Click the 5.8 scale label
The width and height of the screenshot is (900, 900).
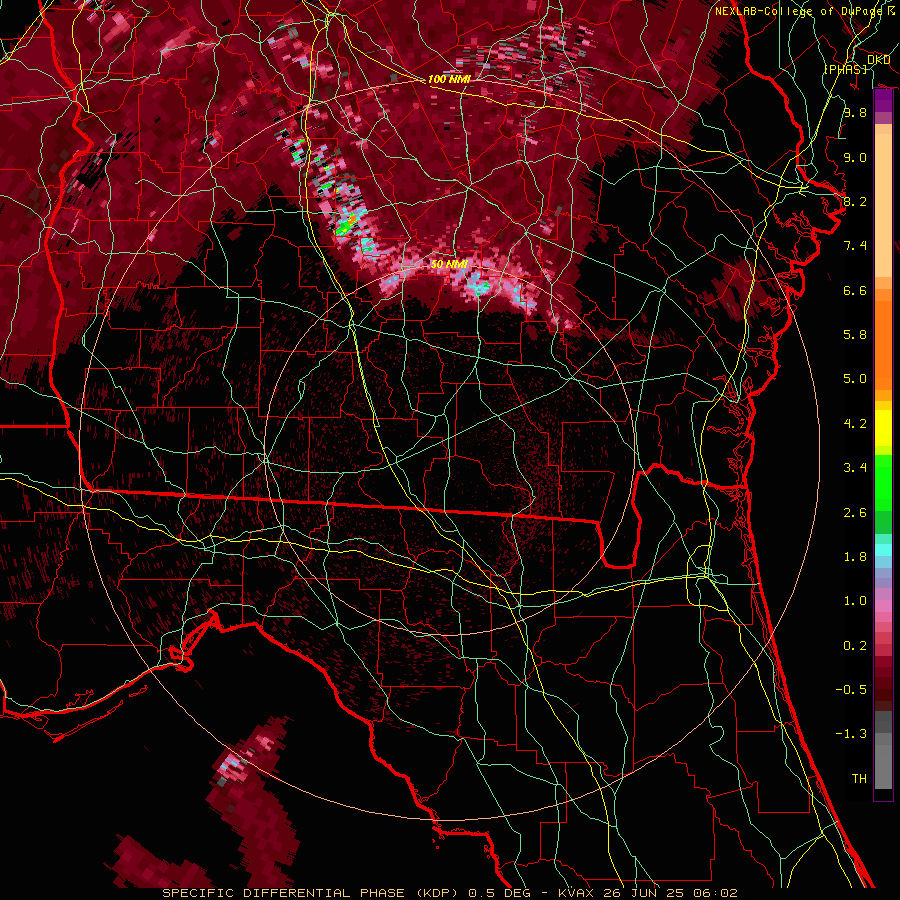click(855, 335)
